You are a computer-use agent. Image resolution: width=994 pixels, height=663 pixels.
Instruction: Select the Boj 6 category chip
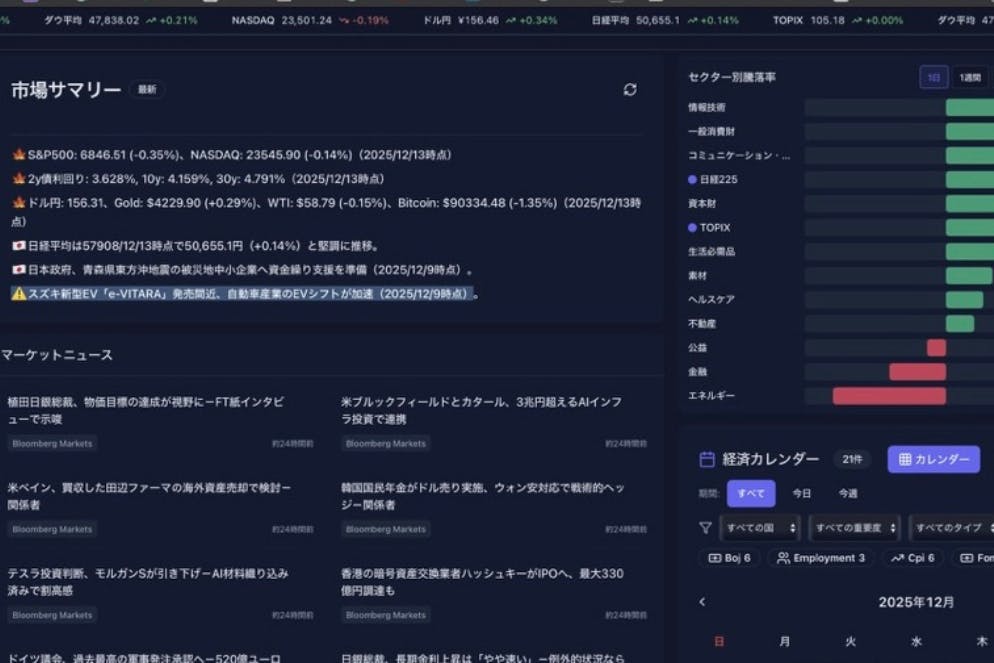pos(729,558)
